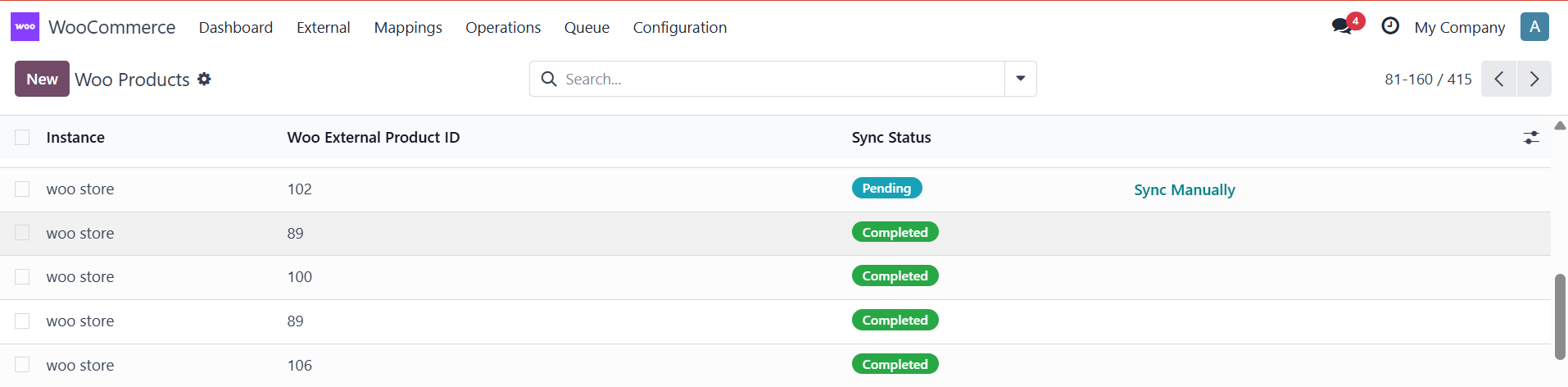The height and width of the screenshot is (387, 1568).
Task: Click the vertical scrollbar thumb
Action: tap(1560, 316)
